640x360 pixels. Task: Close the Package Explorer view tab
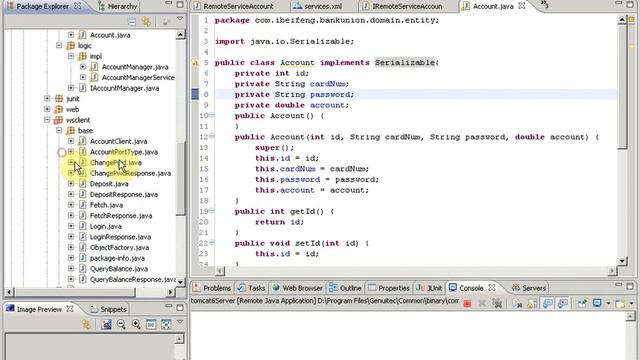(x=77, y=6)
